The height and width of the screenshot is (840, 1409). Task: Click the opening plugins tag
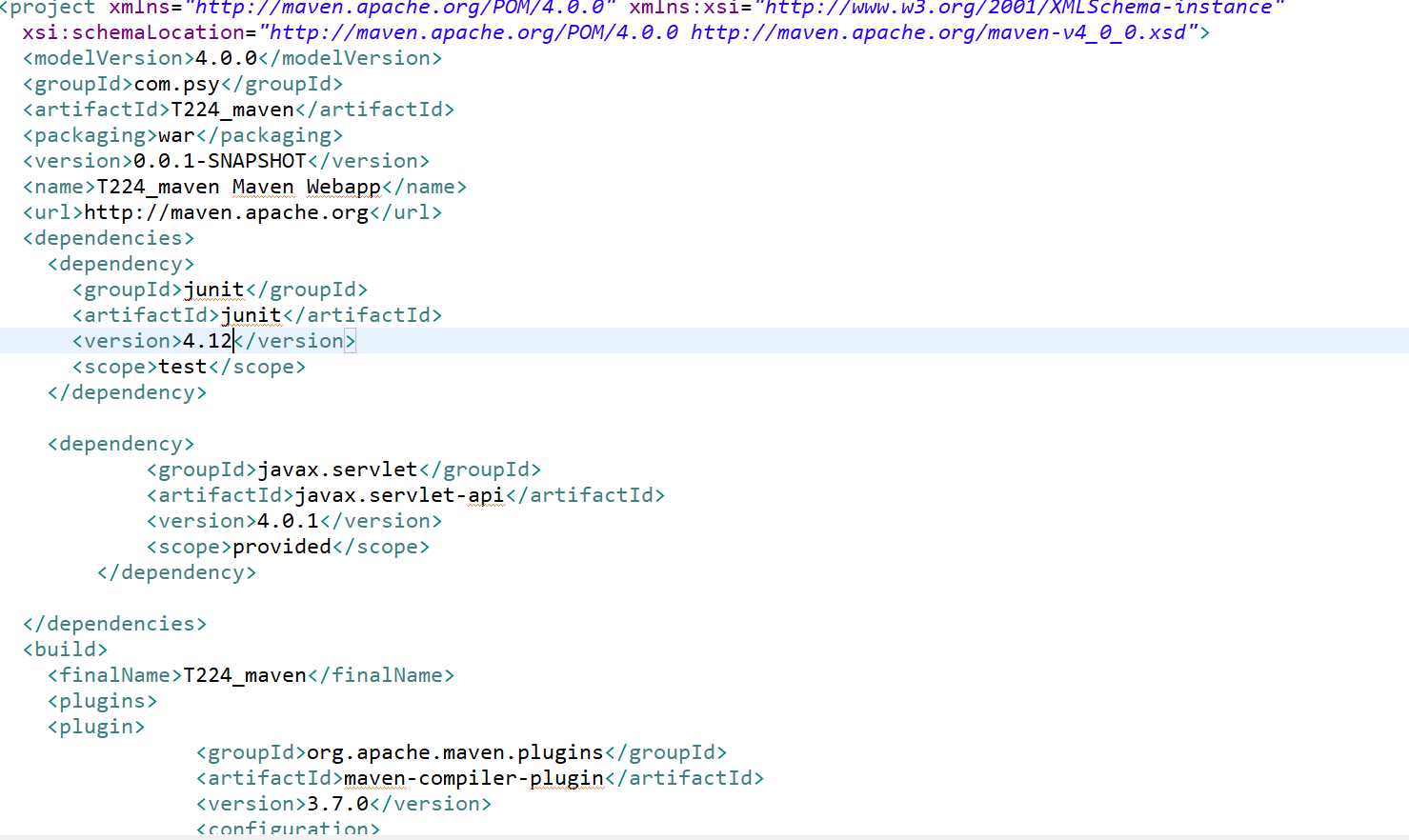(103, 701)
